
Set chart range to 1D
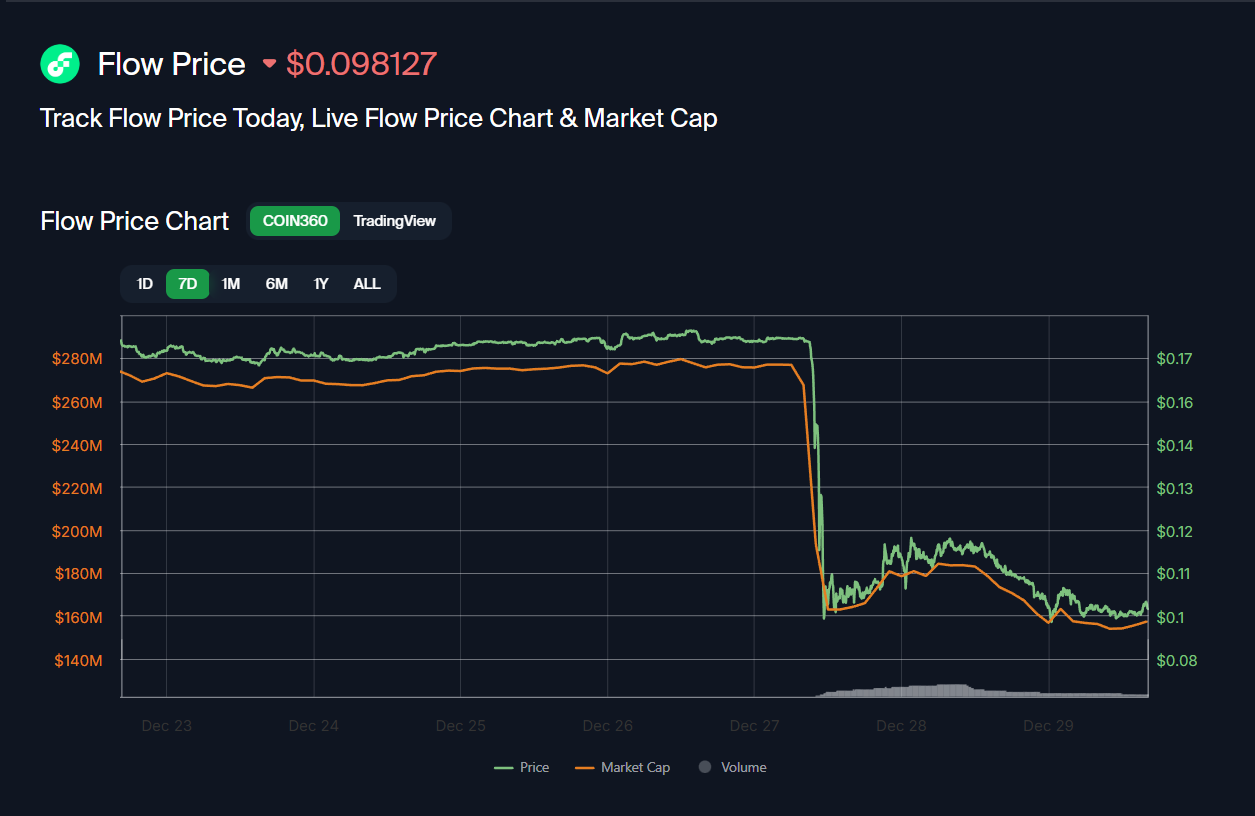coord(145,284)
